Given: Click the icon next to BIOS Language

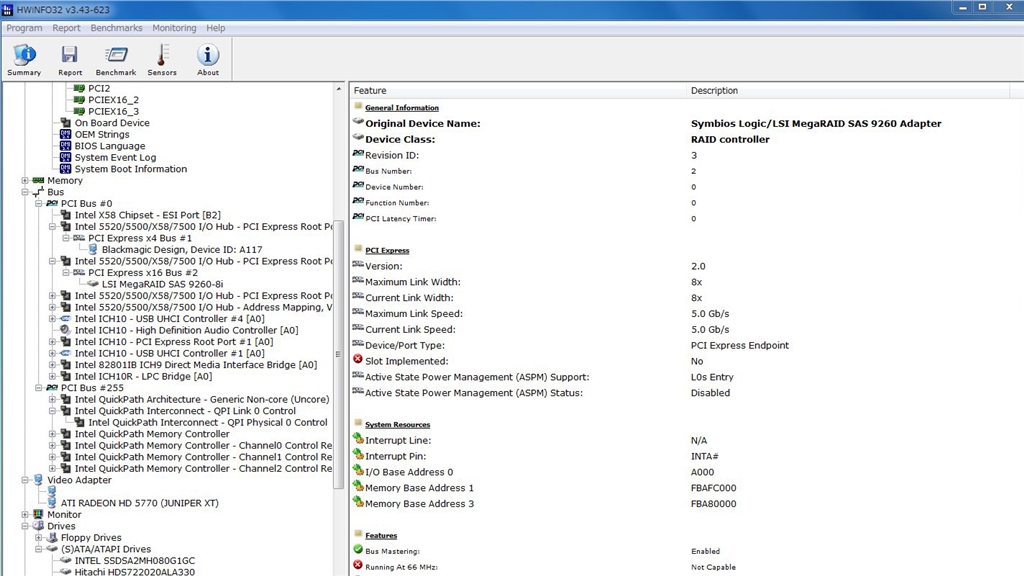Looking at the screenshot, I should (x=65, y=146).
